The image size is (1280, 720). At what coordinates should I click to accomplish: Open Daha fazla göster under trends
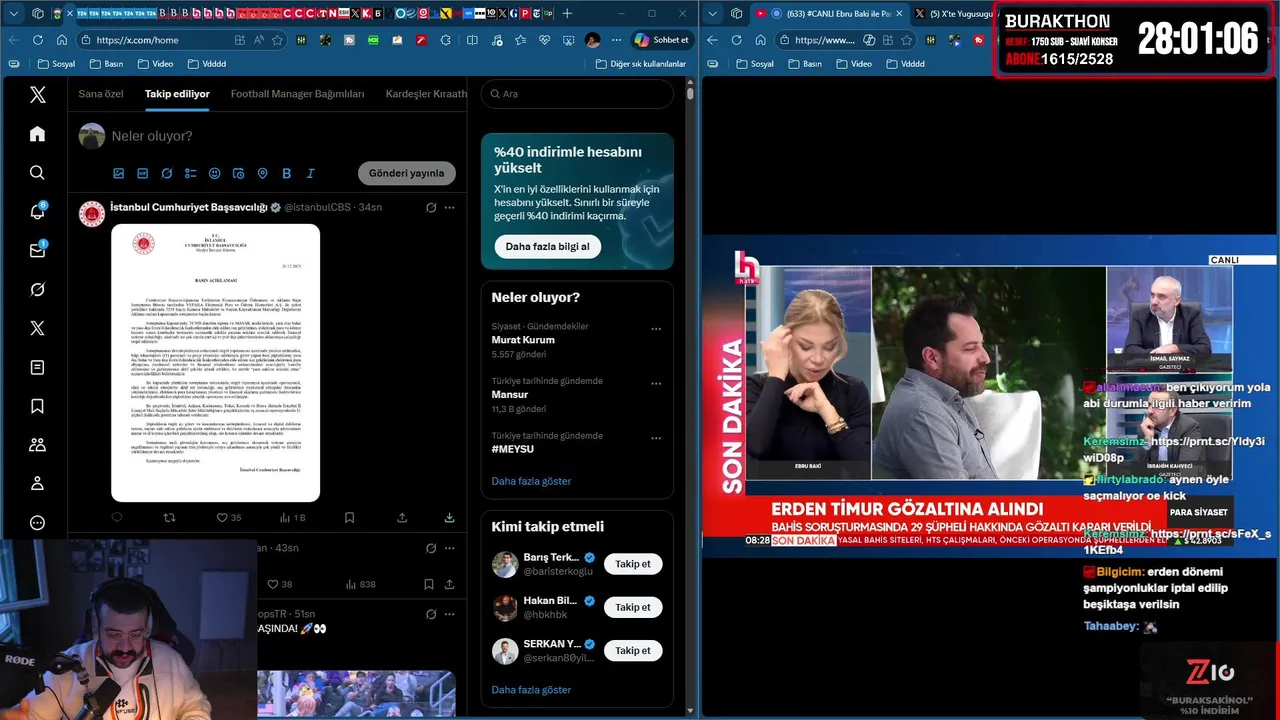click(531, 481)
